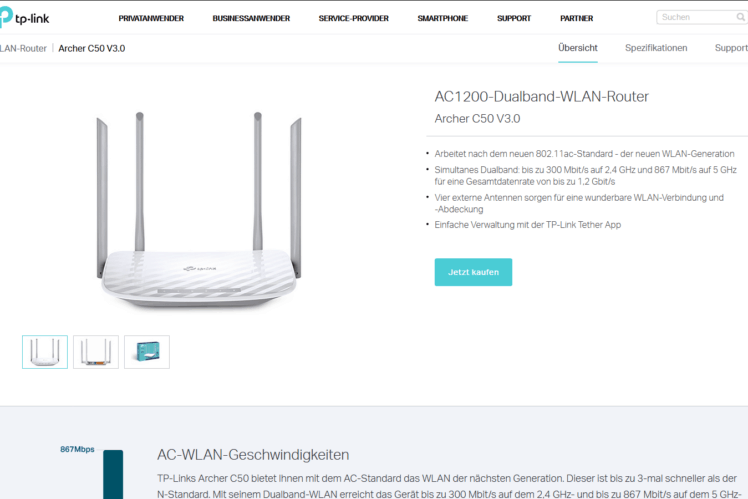Open the Support top menu
The height and width of the screenshot is (499, 748).
pos(514,18)
